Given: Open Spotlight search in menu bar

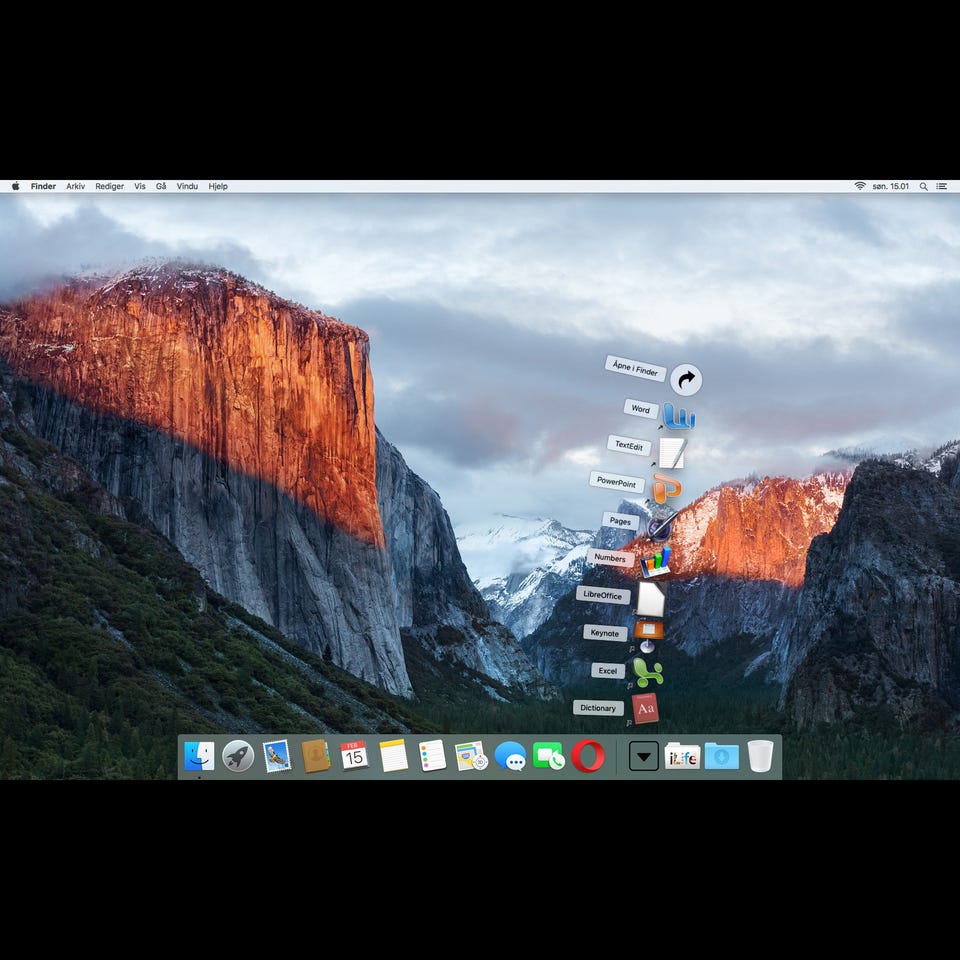Looking at the screenshot, I should [x=923, y=186].
